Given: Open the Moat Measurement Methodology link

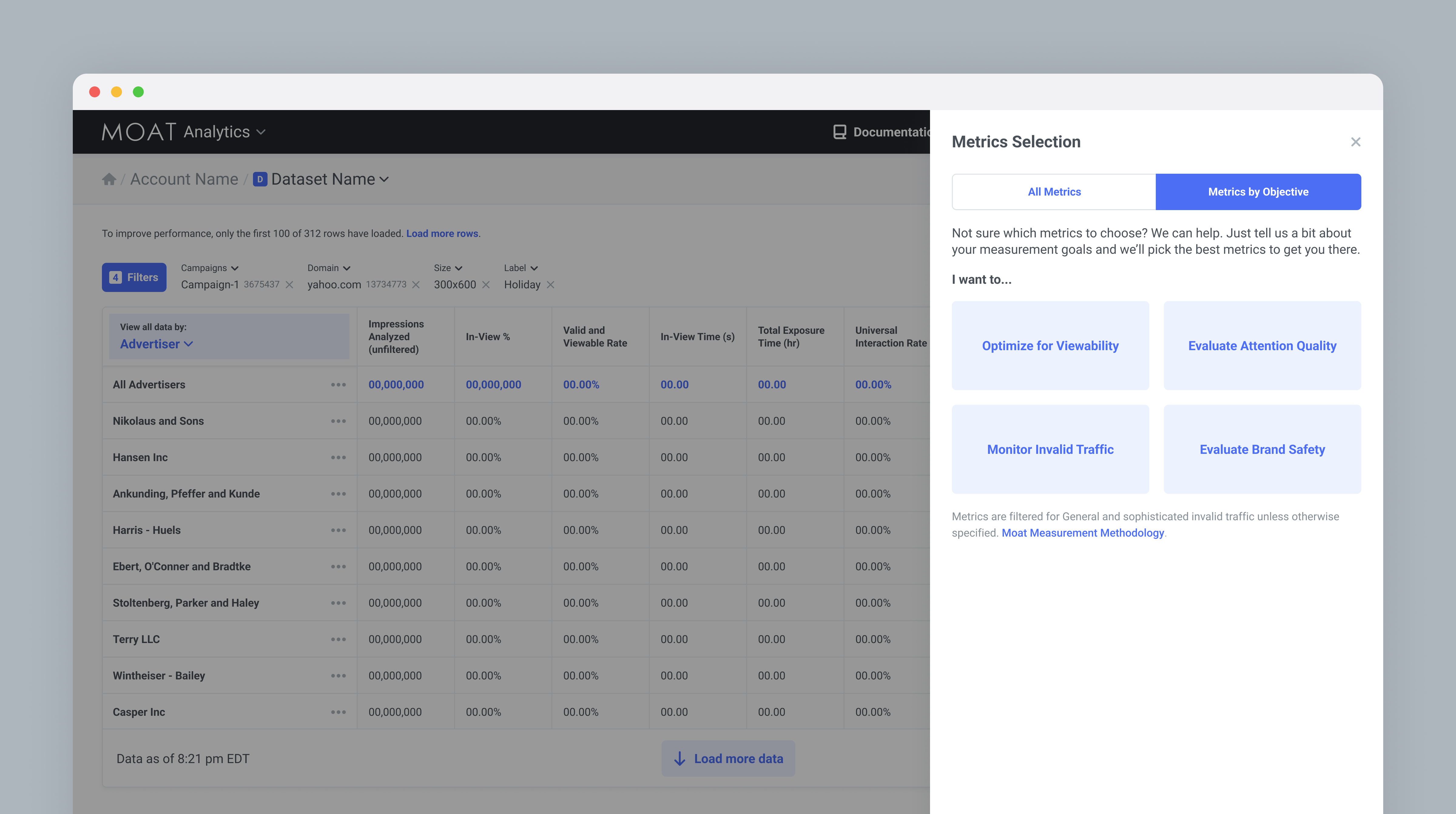Looking at the screenshot, I should 1082,533.
